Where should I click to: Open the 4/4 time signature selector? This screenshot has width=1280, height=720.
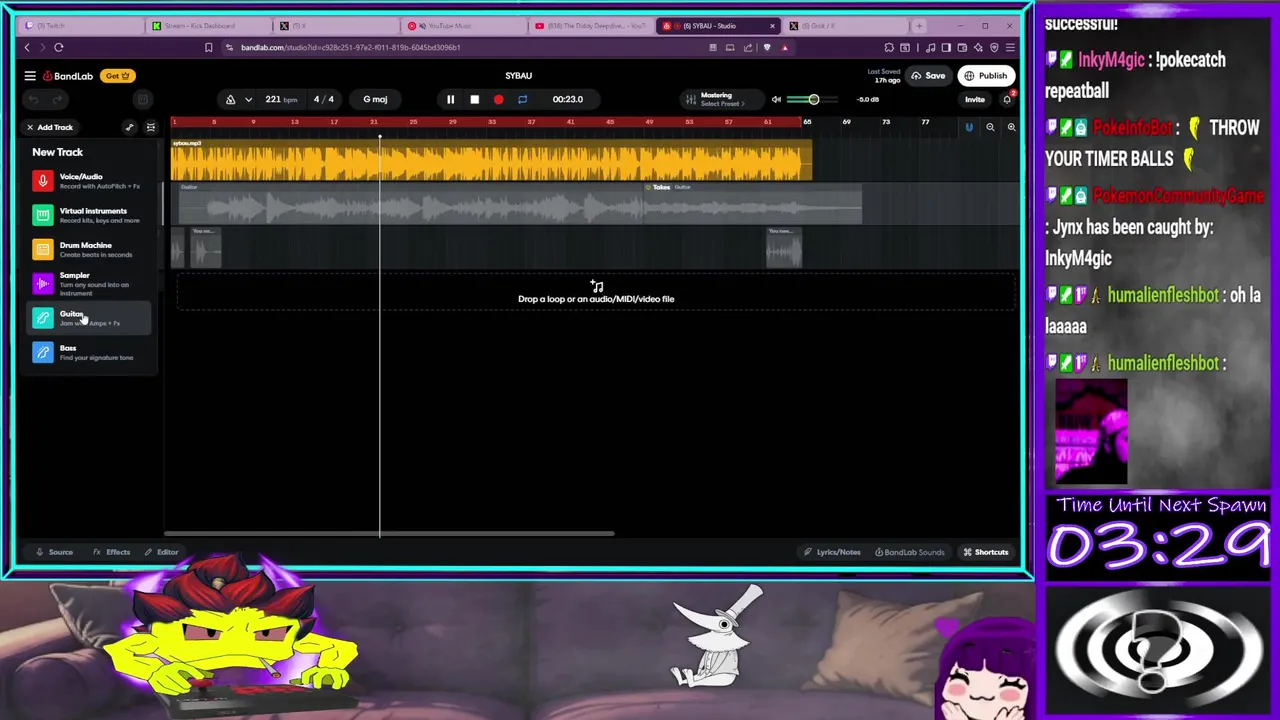point(324,99)
